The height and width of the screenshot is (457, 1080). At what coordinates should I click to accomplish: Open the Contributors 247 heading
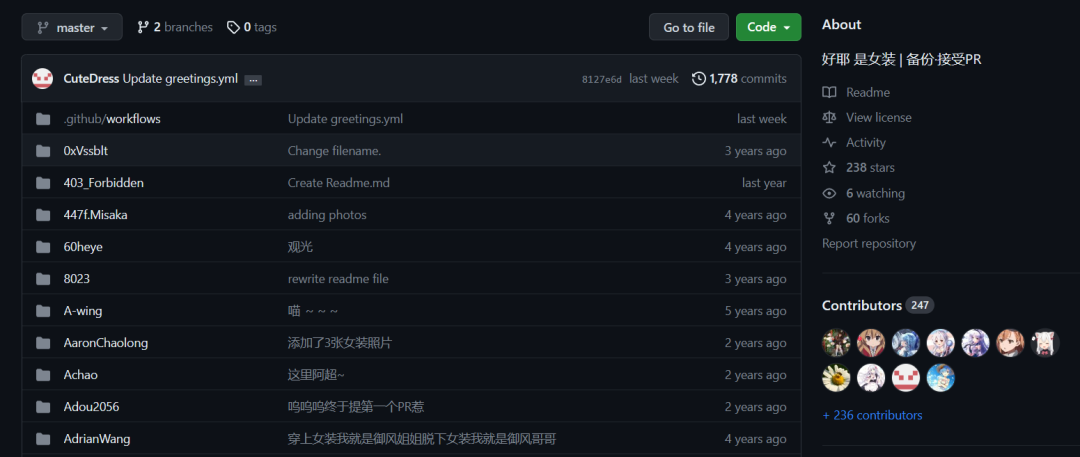click(x=878, y=305)
